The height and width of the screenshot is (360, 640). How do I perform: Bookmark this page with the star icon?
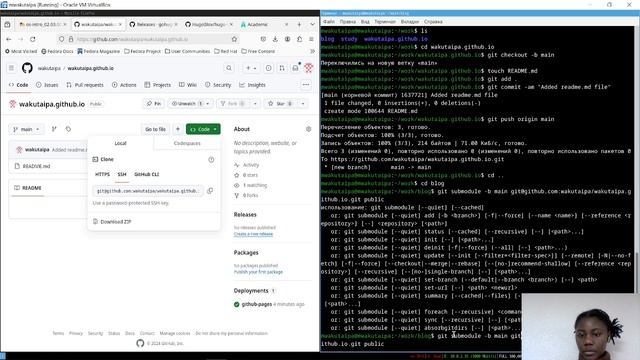click(x=234, y=39)
